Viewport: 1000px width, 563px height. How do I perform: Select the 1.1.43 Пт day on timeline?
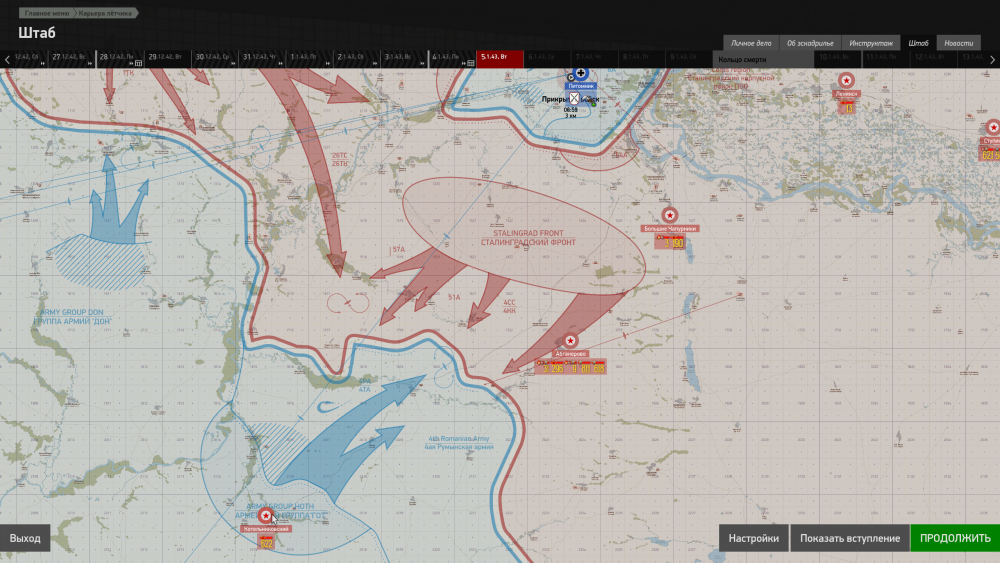point(309,59)
